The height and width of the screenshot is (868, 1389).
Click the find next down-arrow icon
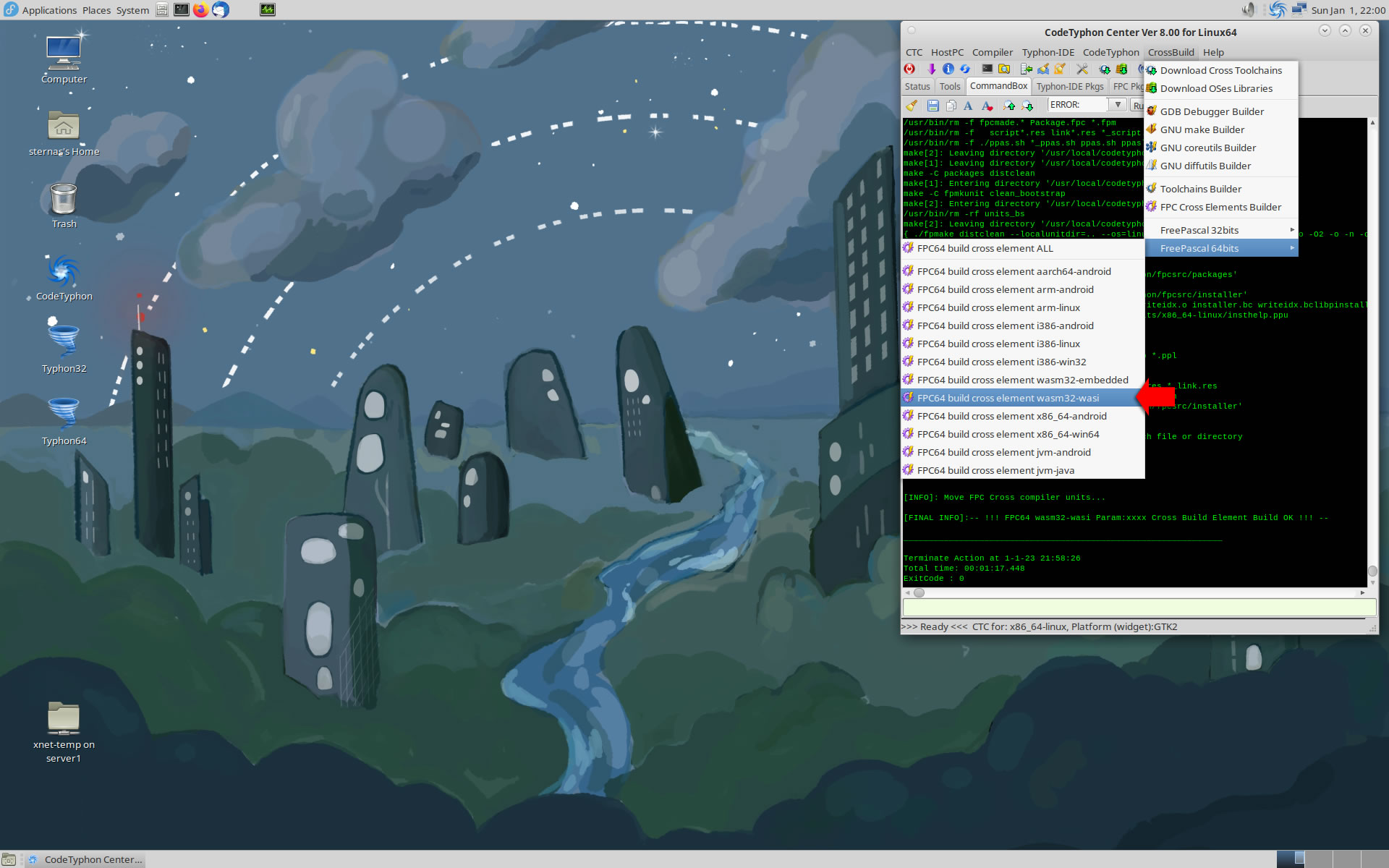point(1027,106)
